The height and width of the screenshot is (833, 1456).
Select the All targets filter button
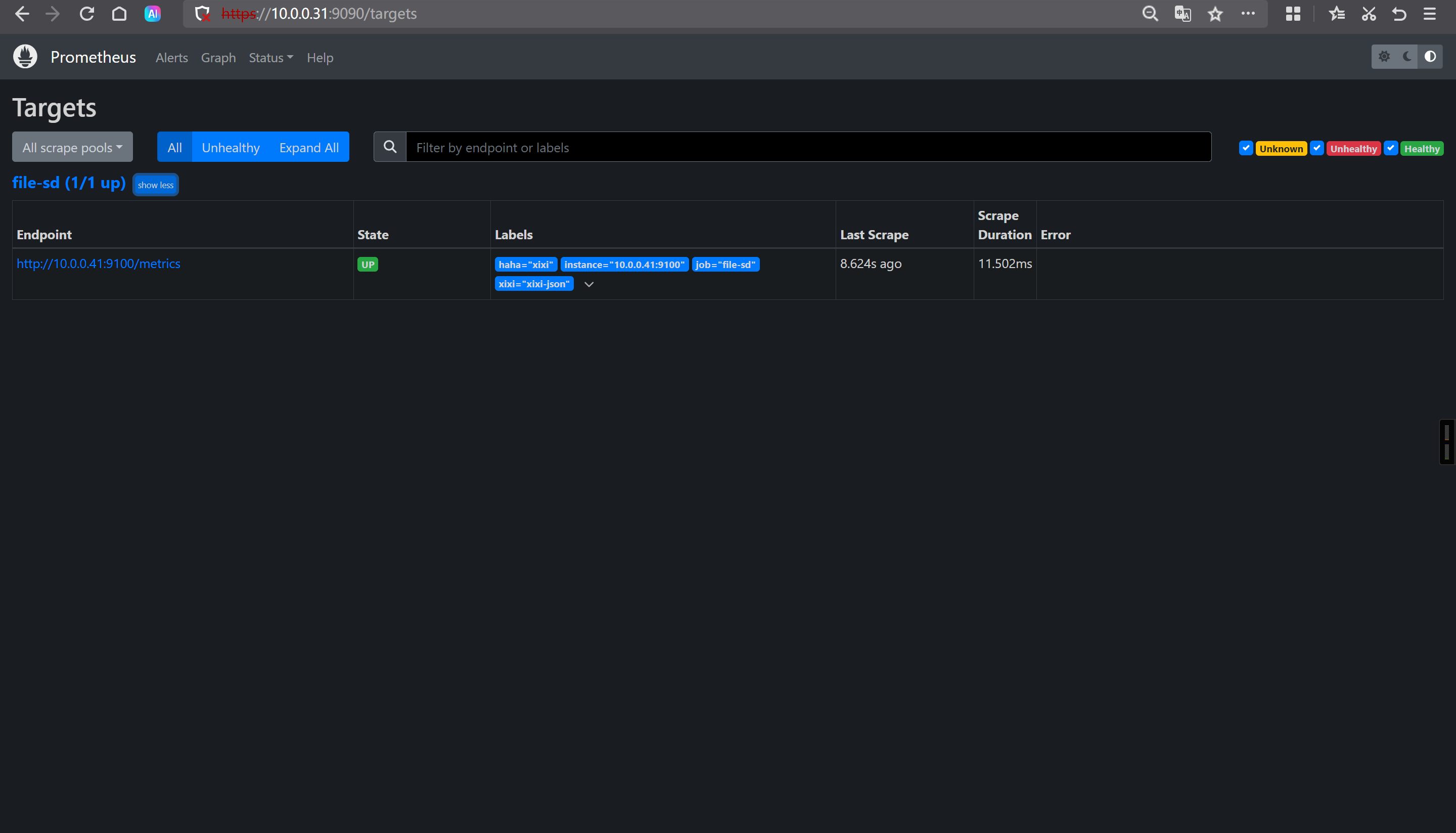pos(174,147)
